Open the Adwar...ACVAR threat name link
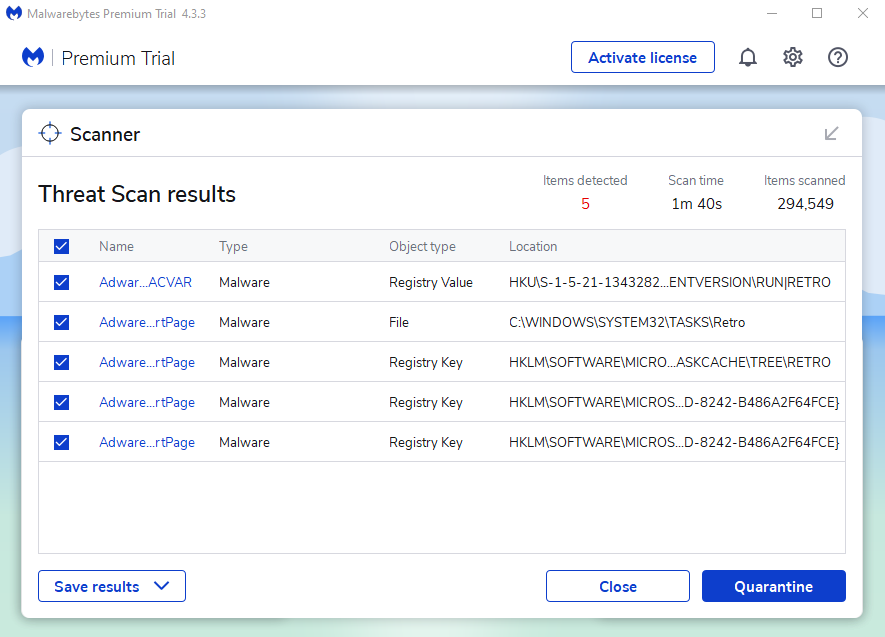 pos(146,282)
